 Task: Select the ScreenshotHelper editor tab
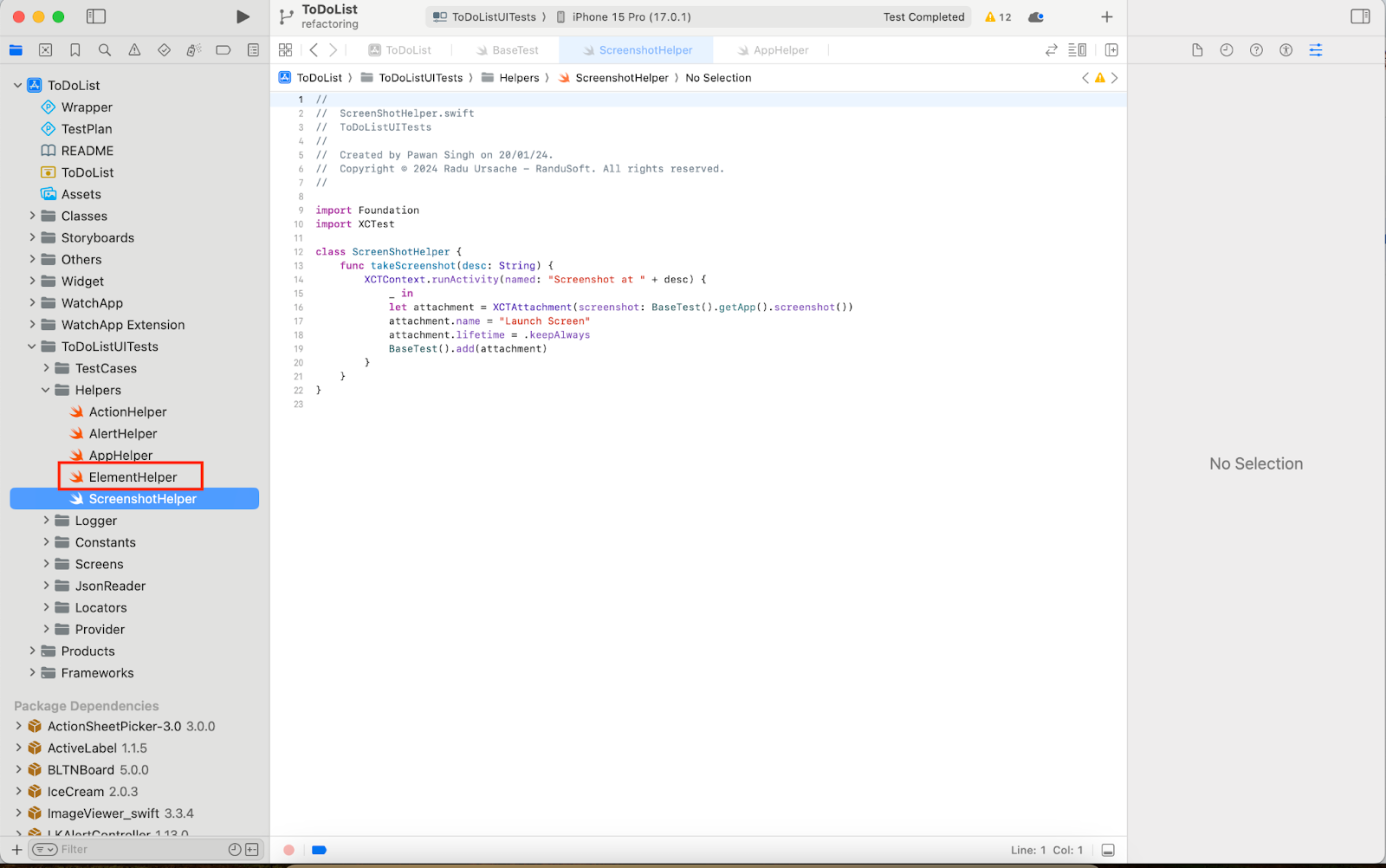coord(637,50)
